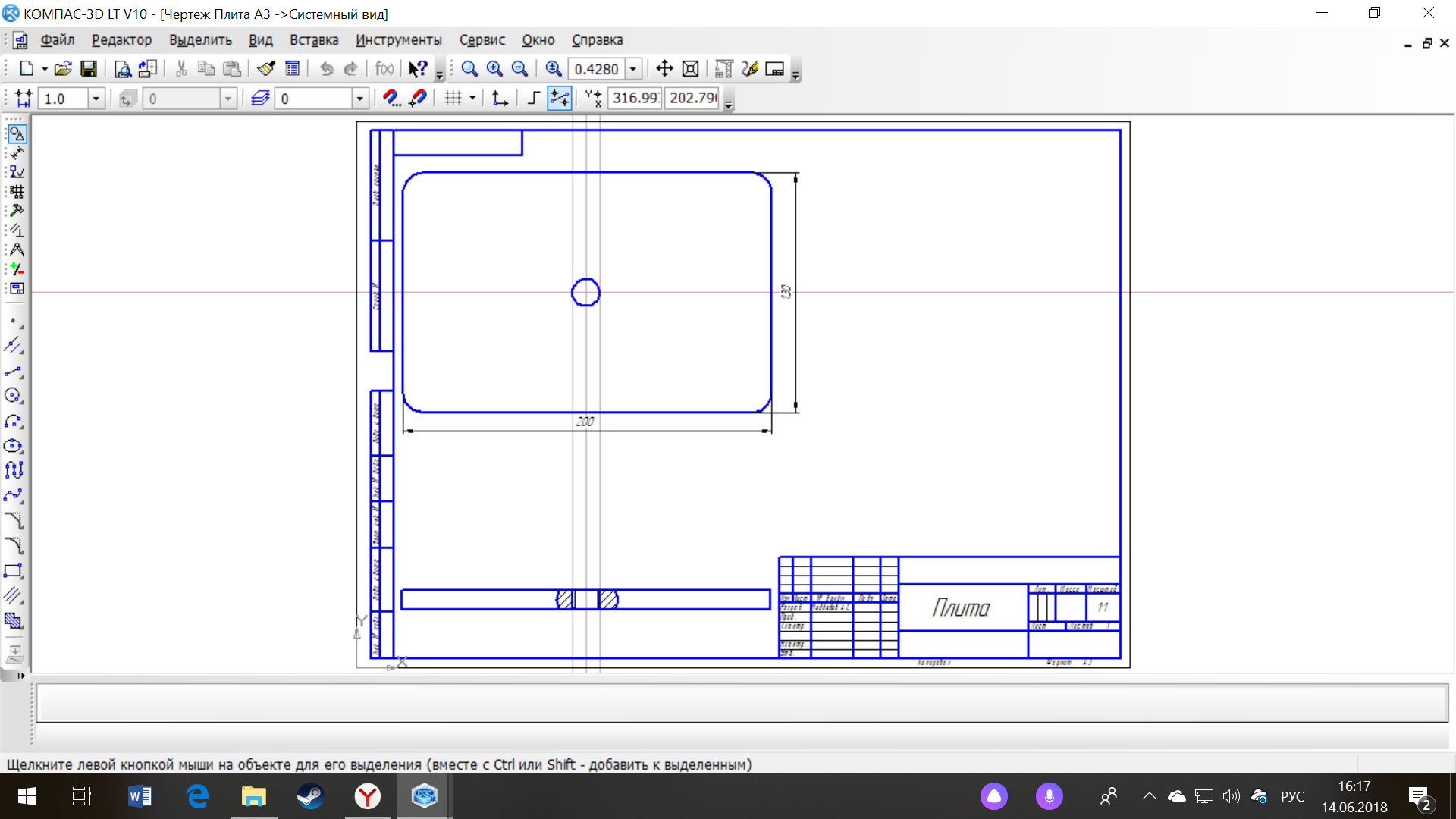Screen dimensions: 1456x819
Task: Click the Сервис menu item
Action: 482,40
